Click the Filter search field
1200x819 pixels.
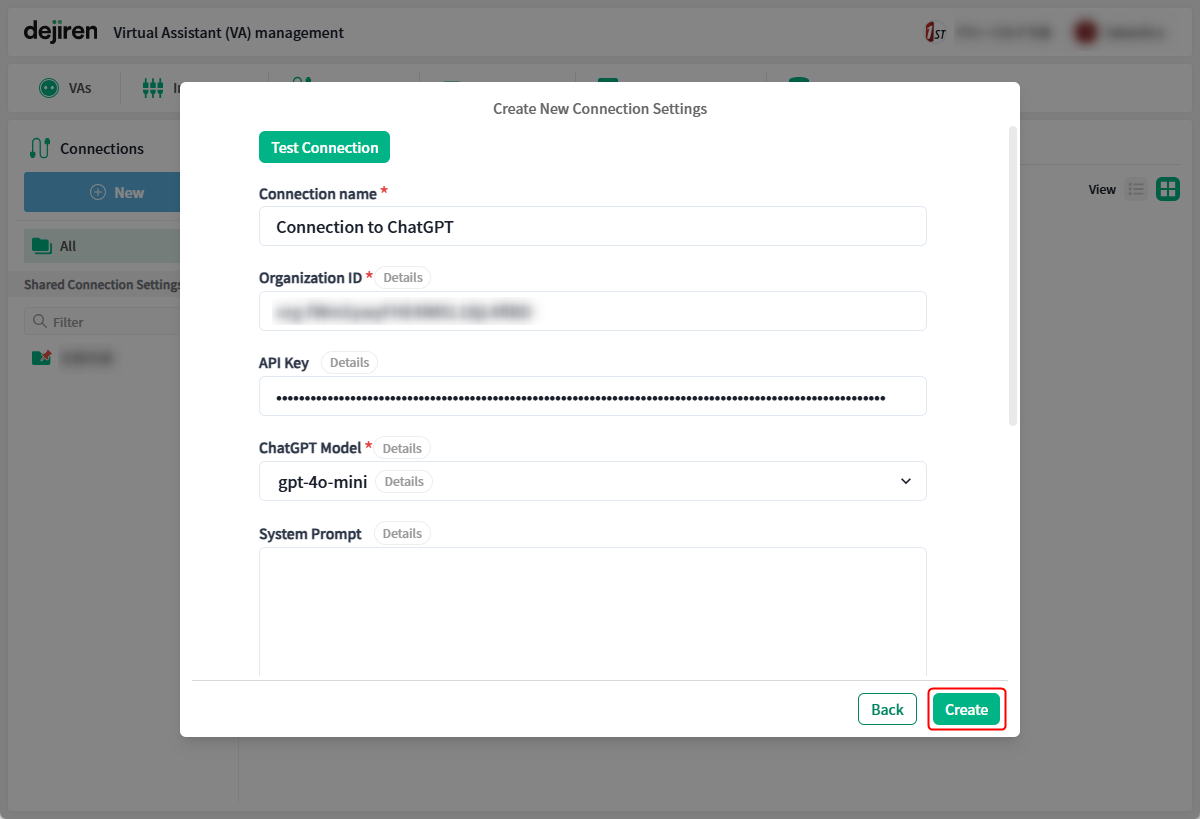102,321
